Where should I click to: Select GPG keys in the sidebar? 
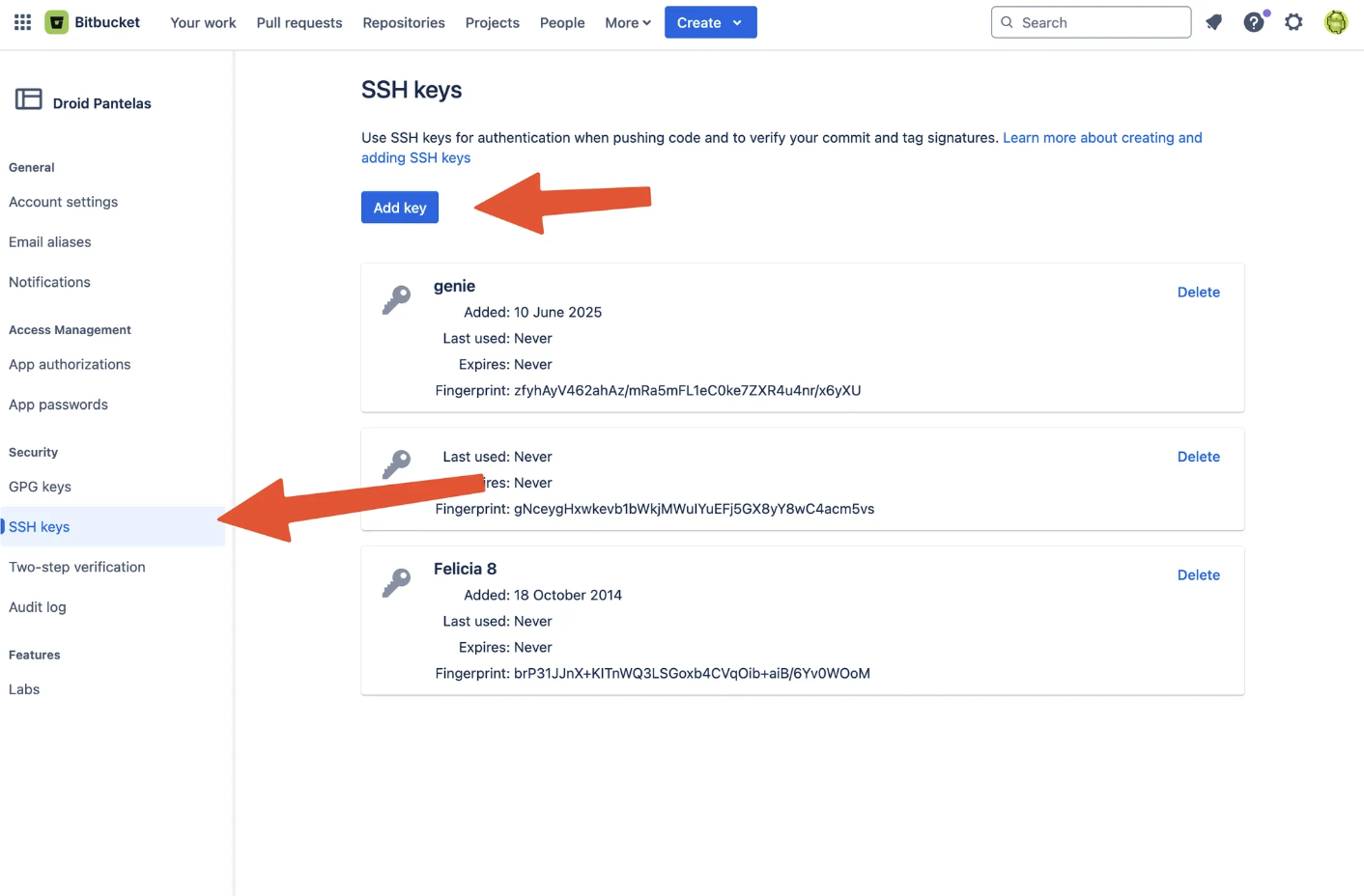(x=41, y=487)
